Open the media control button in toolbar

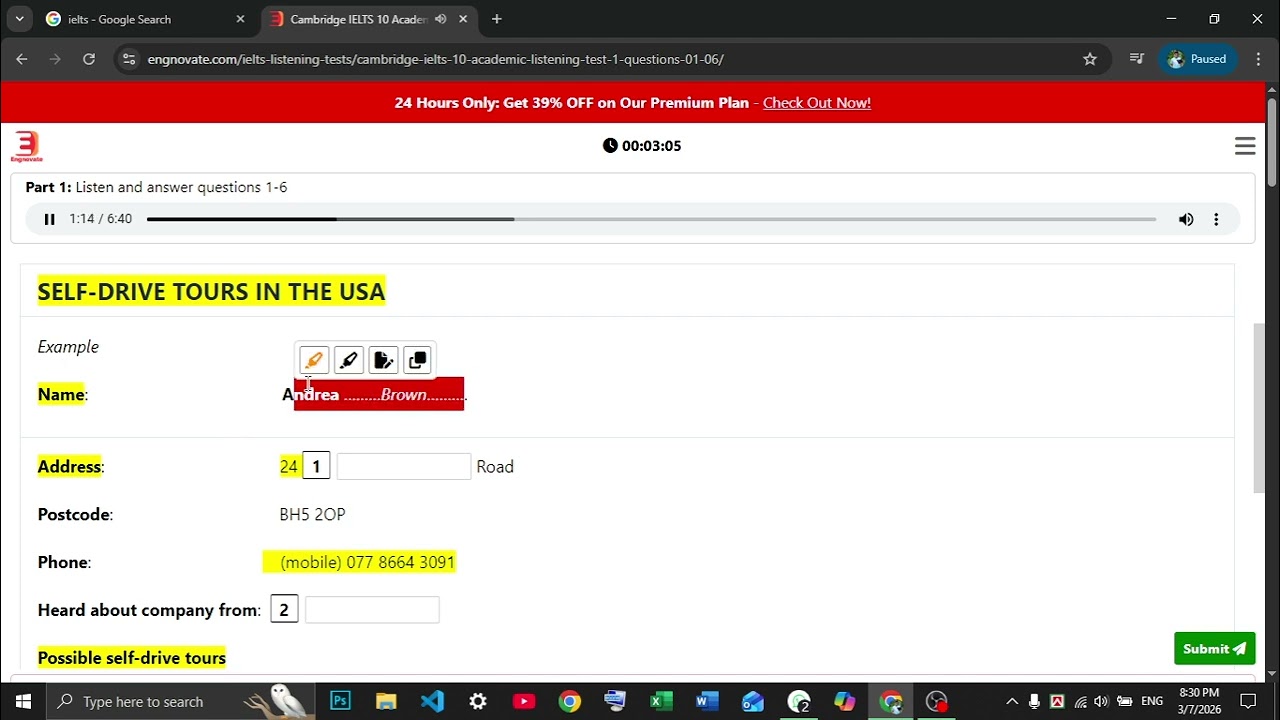[1136, 59]
